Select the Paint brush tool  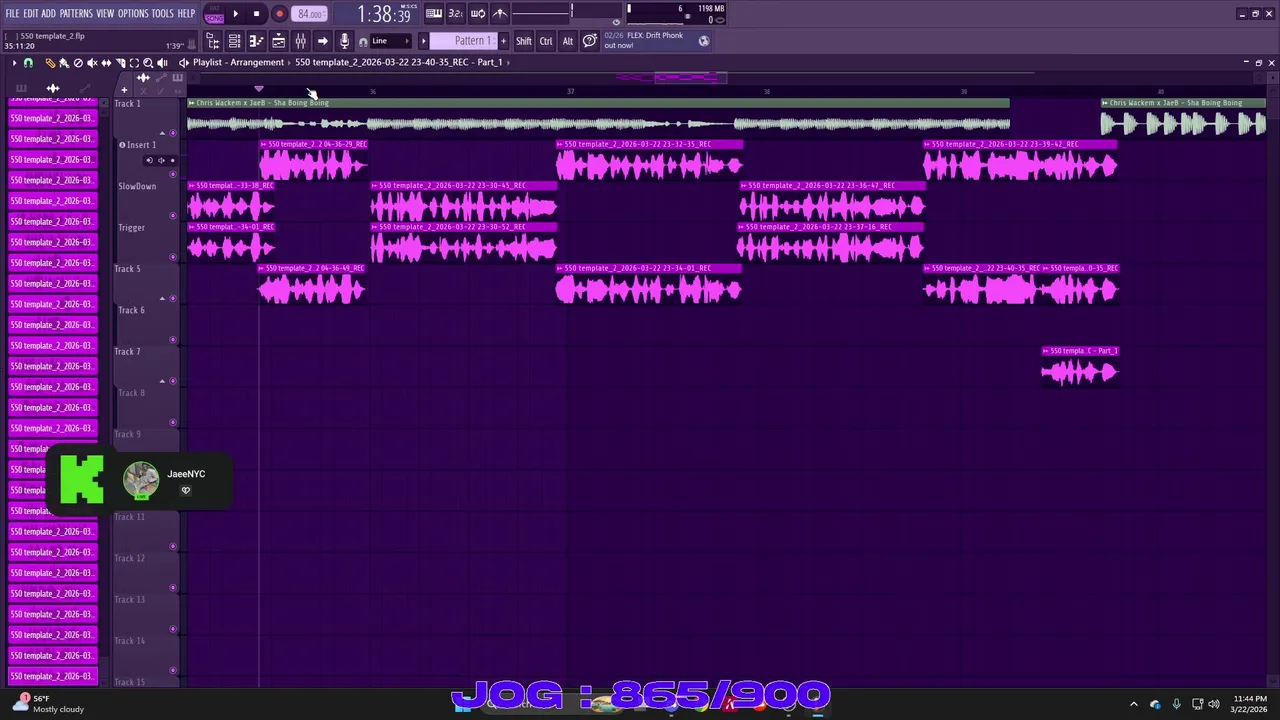(x=64, y=63)
